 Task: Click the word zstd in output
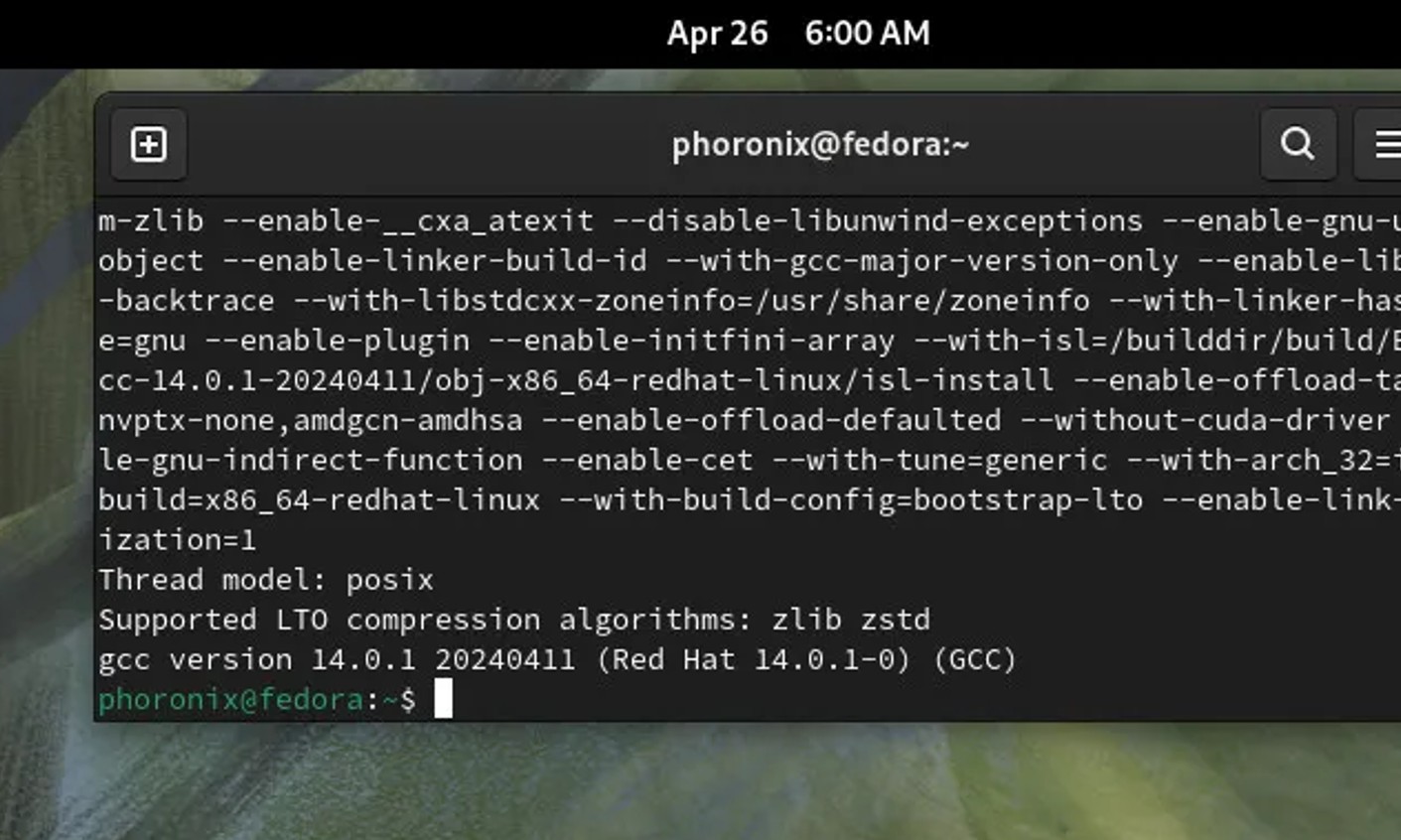pyautogui.click(x=895, y=620)
